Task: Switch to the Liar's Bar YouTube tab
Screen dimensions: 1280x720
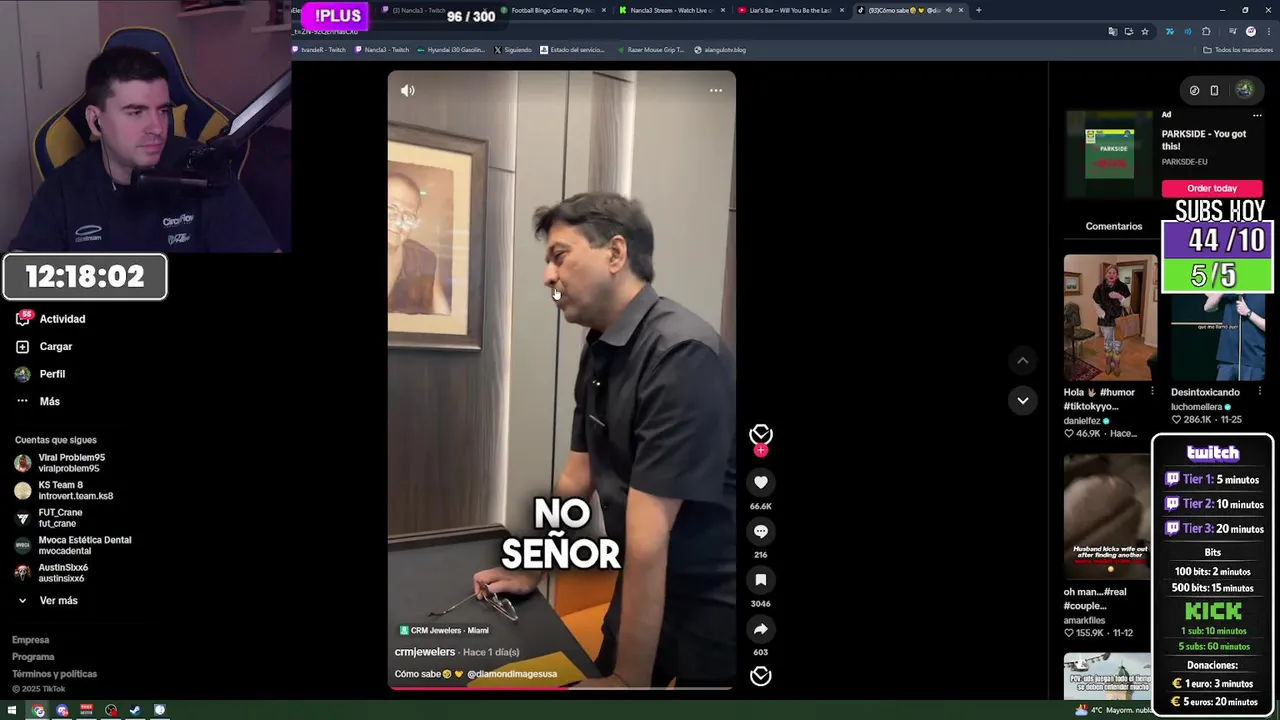Action: point(790,10)
